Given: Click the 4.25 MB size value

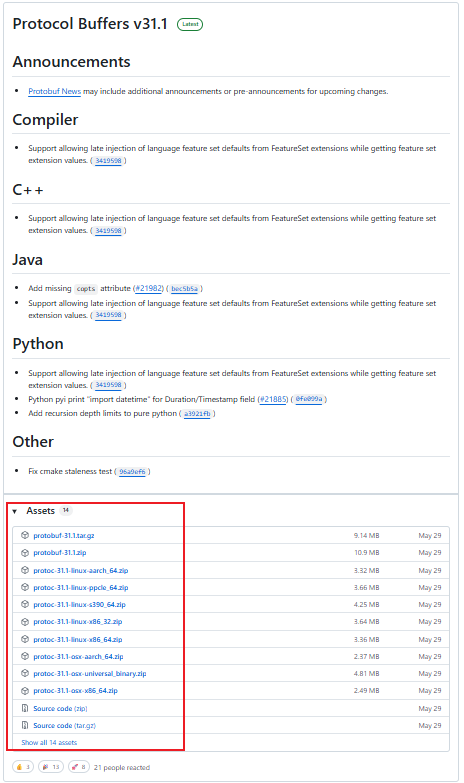Looking at the screenshot, I should 367,604.
